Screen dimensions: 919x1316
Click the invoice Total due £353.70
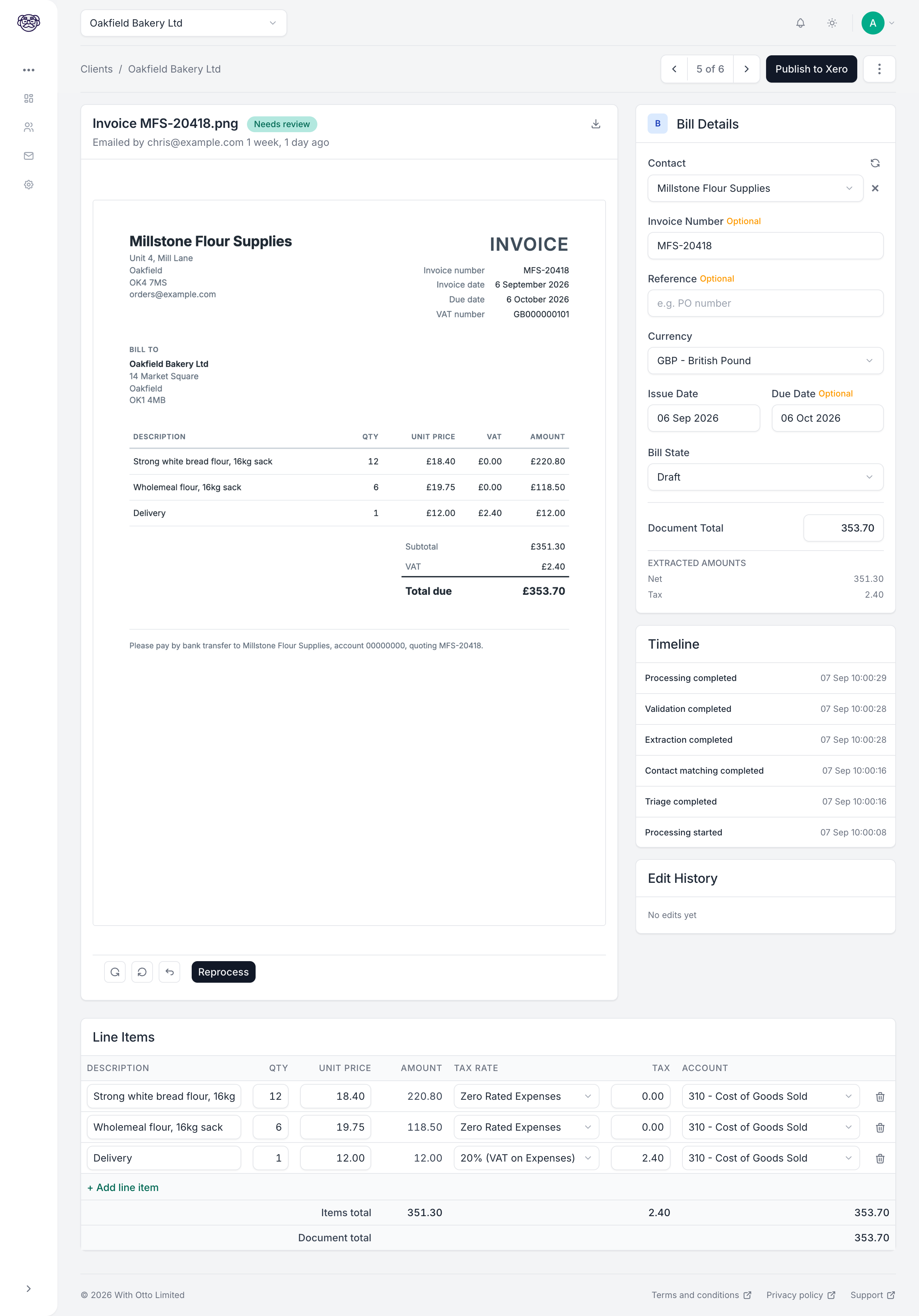tap(485, 592)
